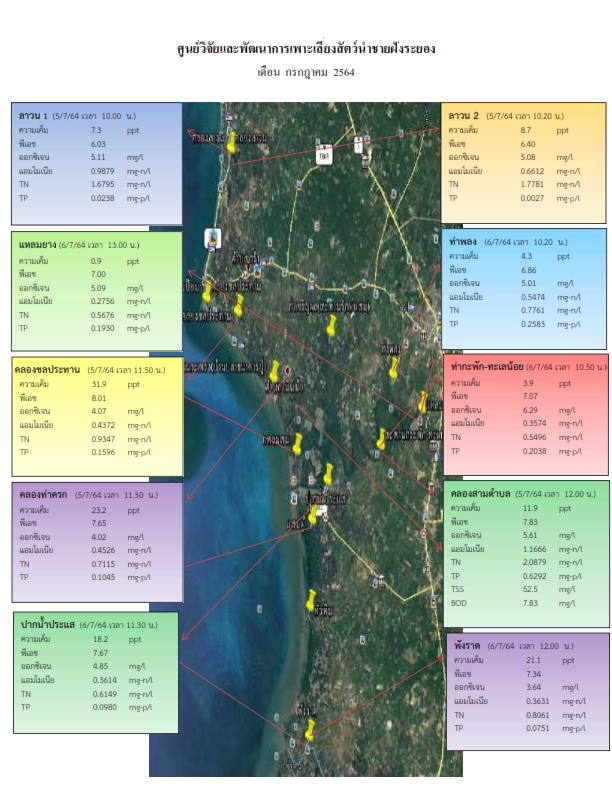Select the yellow pin near ท่าพลง label
The image size is (612, 792).
pyautogui.click(x=393, y=368)
